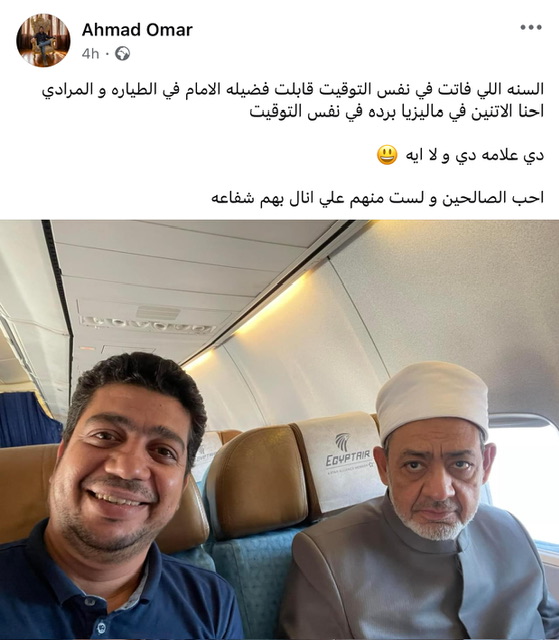Visit Ahmad Omar's profile via name

tap(137, 30)
